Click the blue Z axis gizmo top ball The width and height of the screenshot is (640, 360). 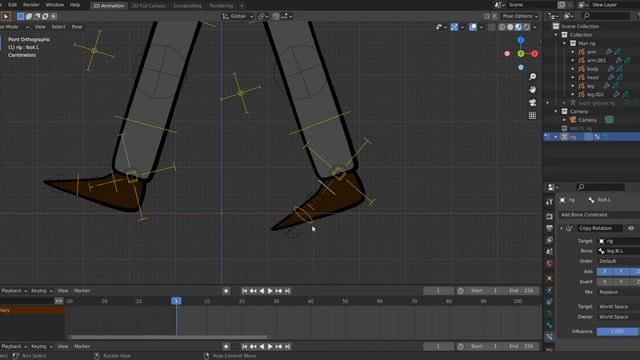click(x=521, y=40)
